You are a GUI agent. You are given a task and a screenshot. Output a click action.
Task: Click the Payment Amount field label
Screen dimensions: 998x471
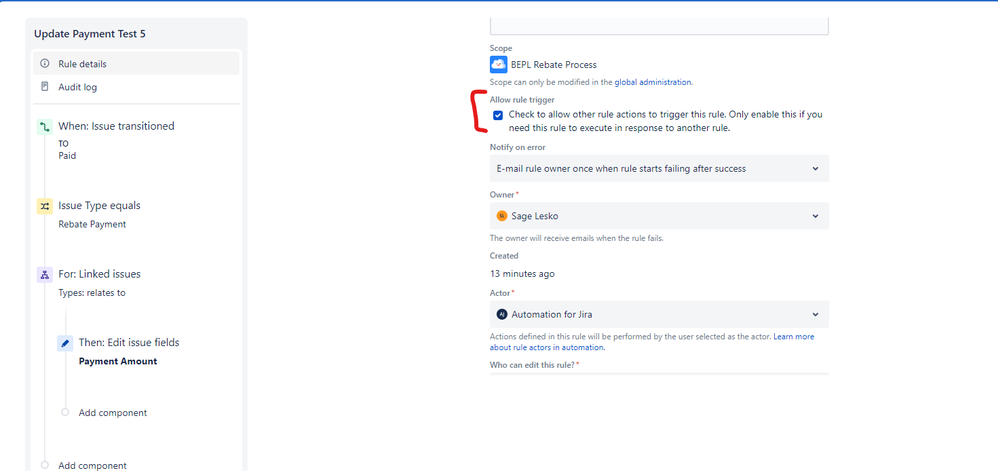point(118,361)
